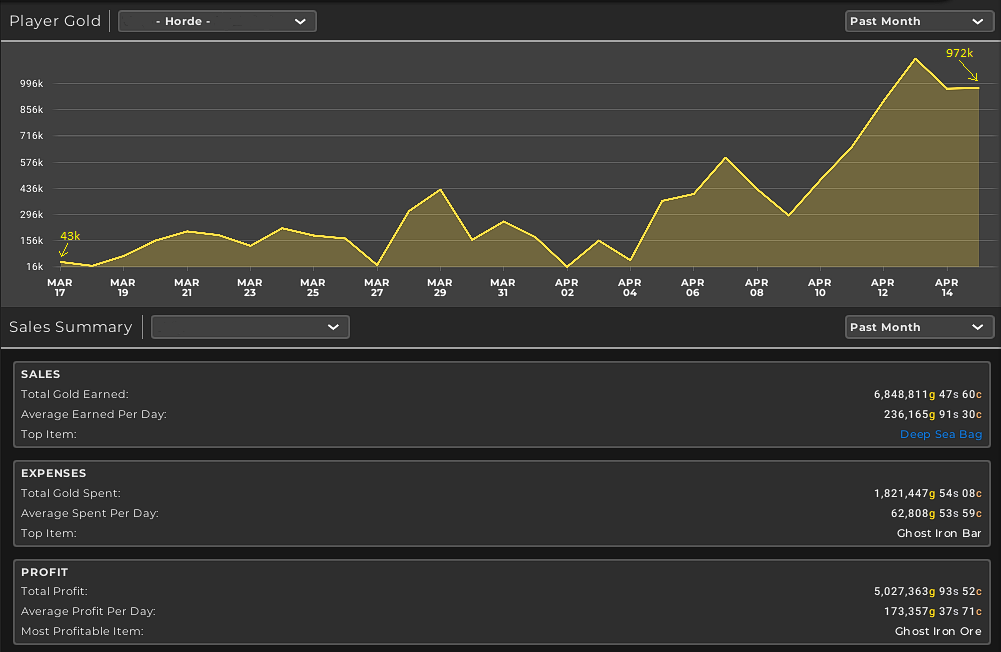Click the 972k end value annotation
The image size is (1001, 652).
959,53
